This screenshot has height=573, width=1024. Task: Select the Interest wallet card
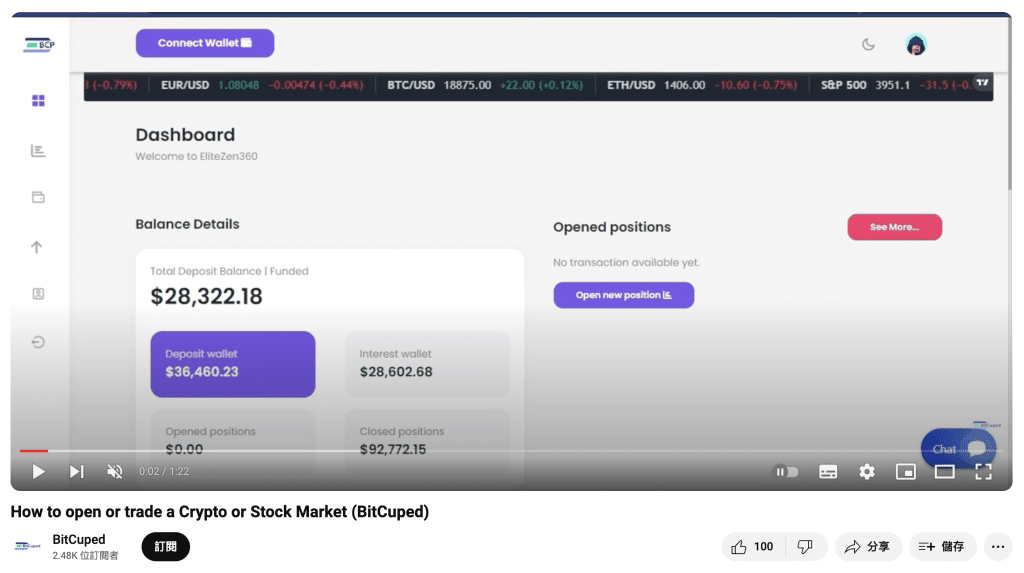pos(427,364)
